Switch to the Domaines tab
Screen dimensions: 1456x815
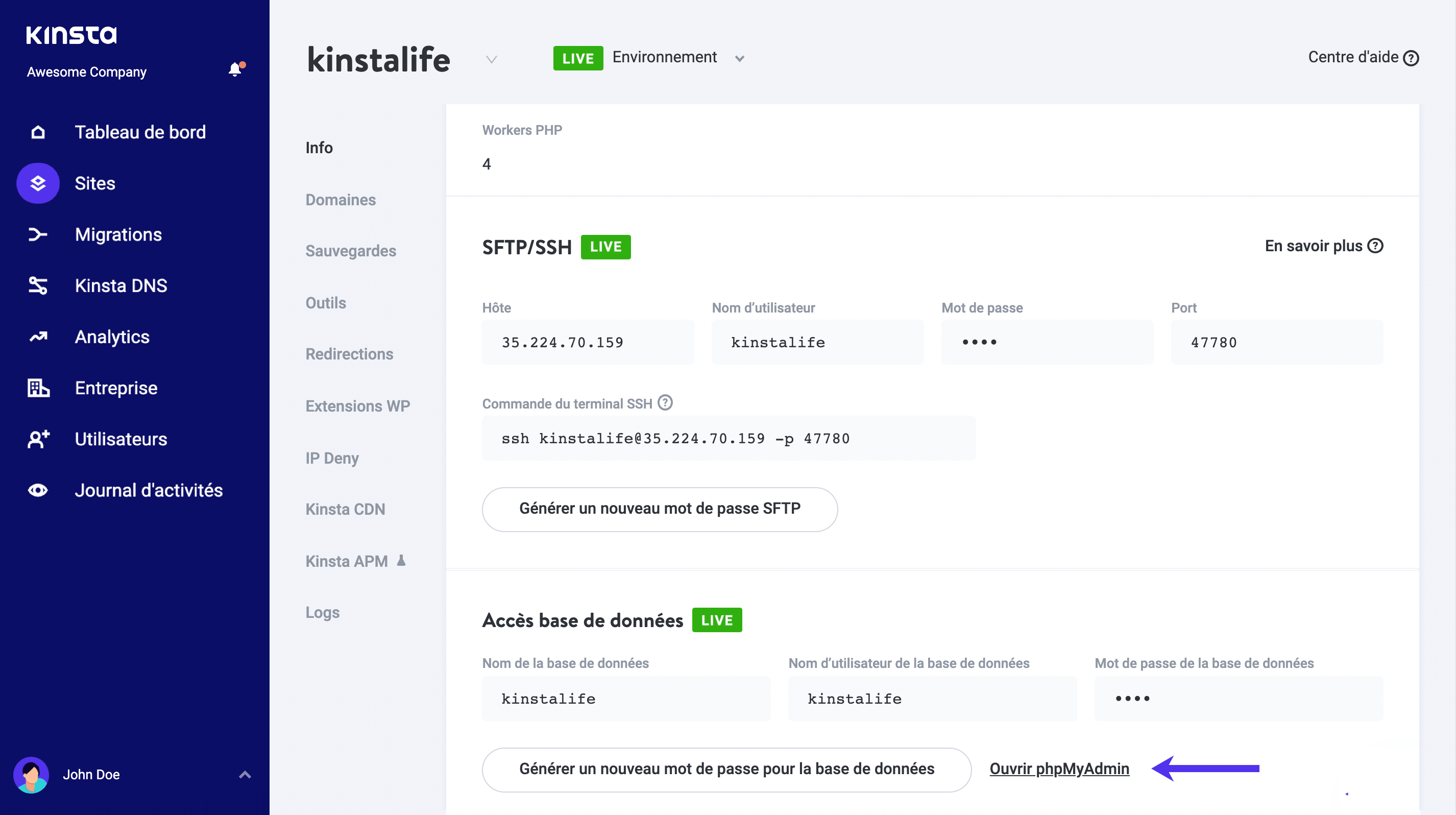click(340, 200)
